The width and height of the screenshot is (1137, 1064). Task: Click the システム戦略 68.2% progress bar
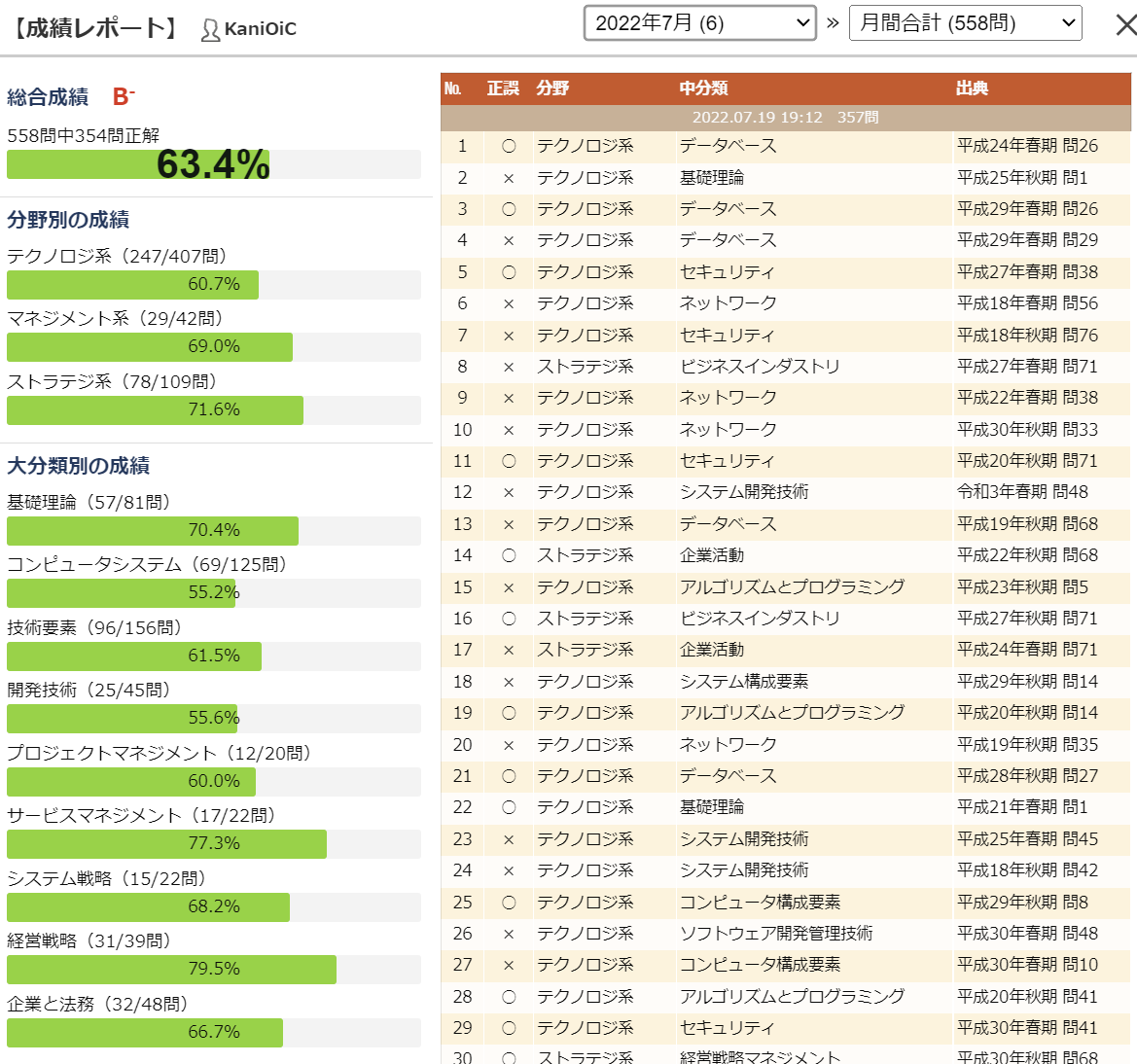point(213,906)
